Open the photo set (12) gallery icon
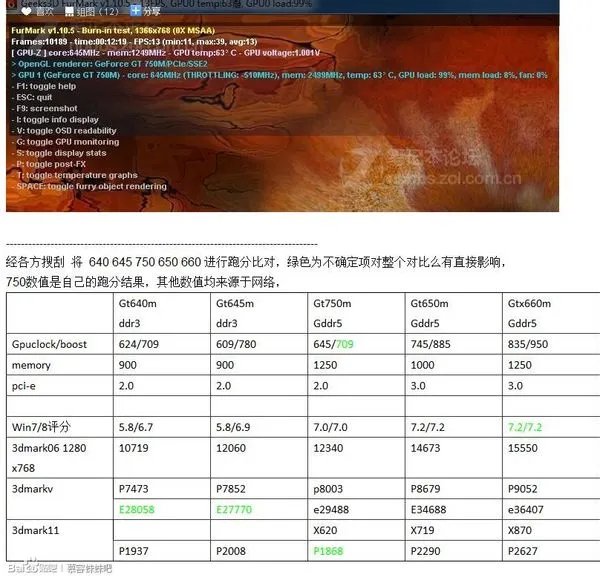Image resolution: width=600 pixels, height=580 pixels. [x=69, y=12]
